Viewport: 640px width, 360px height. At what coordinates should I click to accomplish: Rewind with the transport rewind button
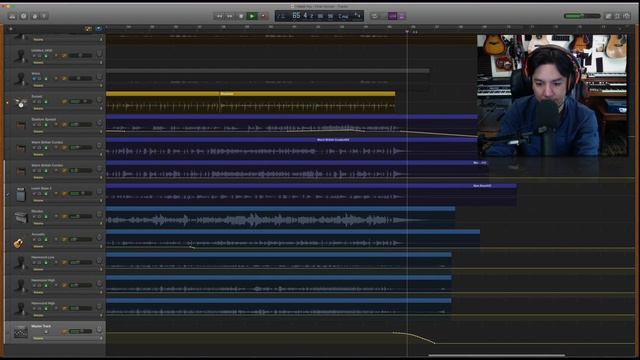pyautogui.click(x=219, y=16)
